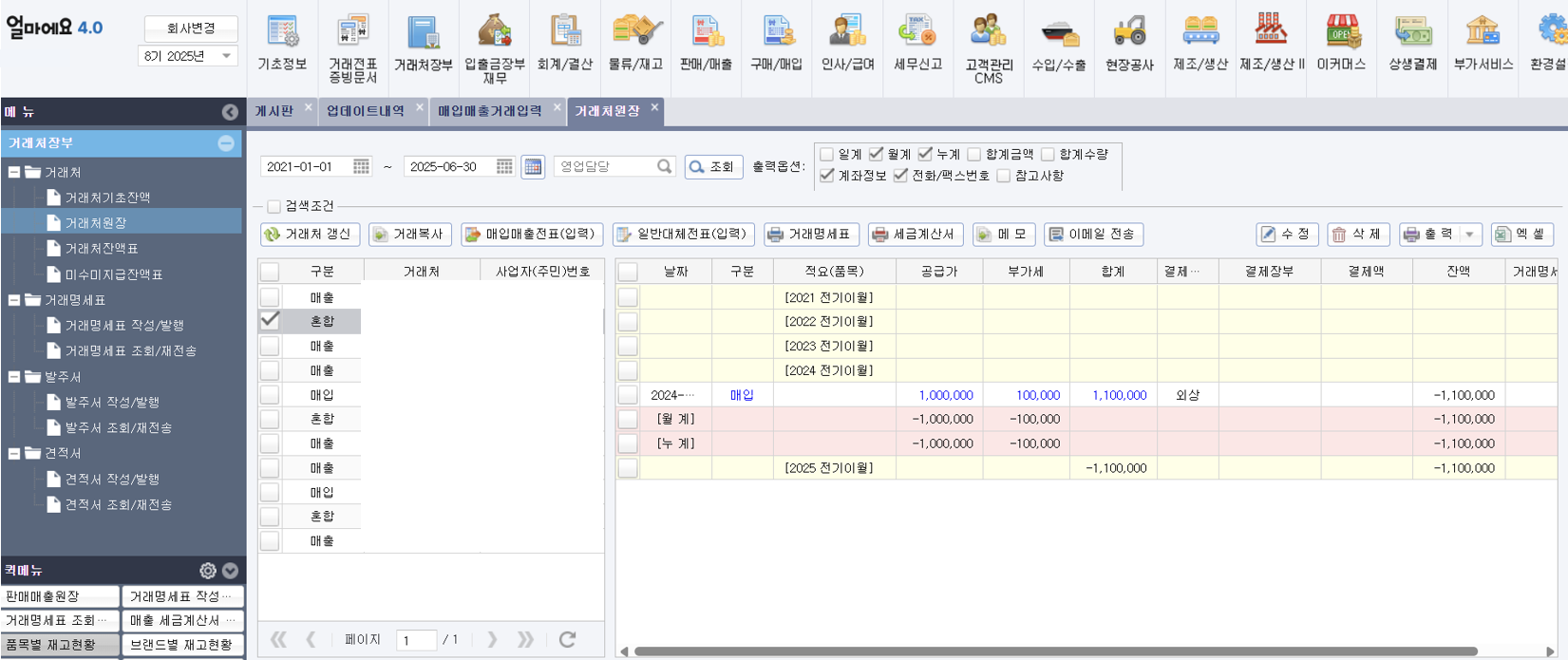Enable the 합계금액 checkbox
Viewport: 1568px width, 660px height.
coord(973,154)
